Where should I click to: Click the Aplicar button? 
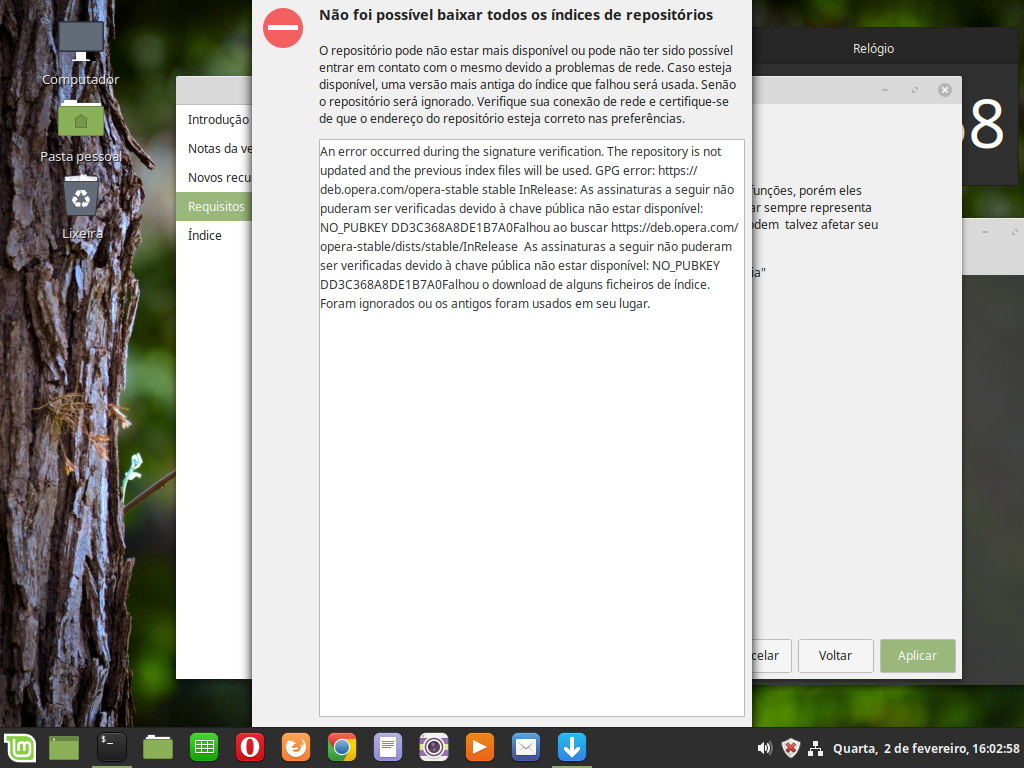917,656
